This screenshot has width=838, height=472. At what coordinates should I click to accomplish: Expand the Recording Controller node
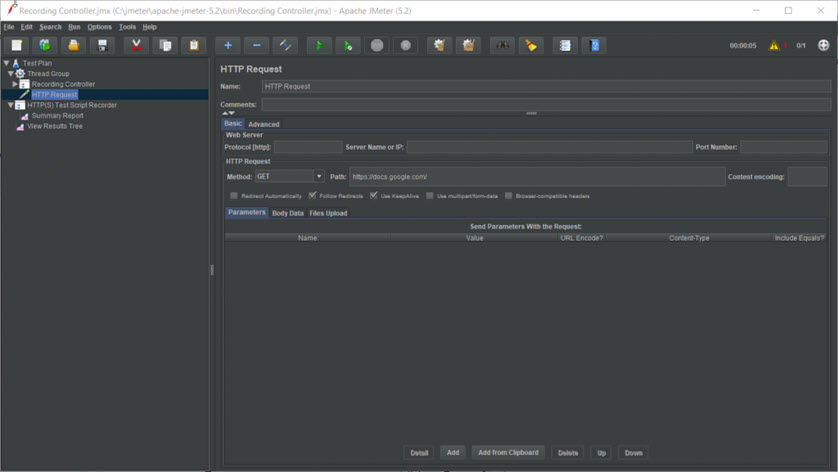(x=15, y=84)
